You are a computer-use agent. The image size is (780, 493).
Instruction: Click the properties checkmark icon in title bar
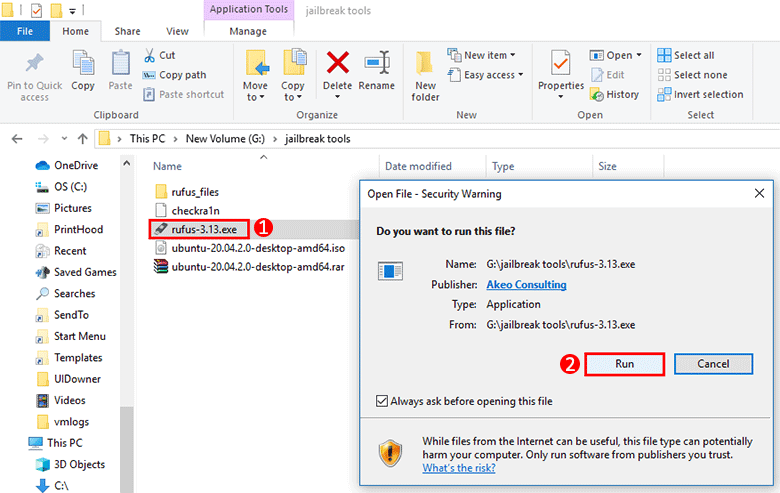(x=36, y=10)
